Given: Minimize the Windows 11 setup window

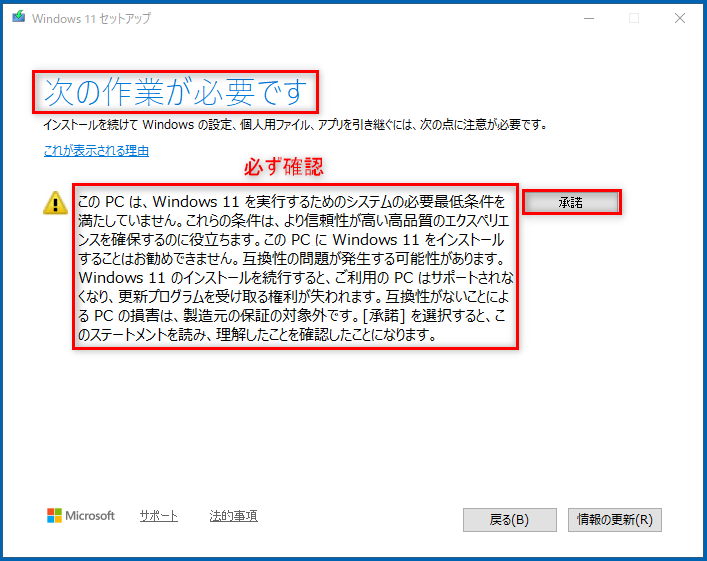Looking at the screenshot, I should tap(589, 18).
